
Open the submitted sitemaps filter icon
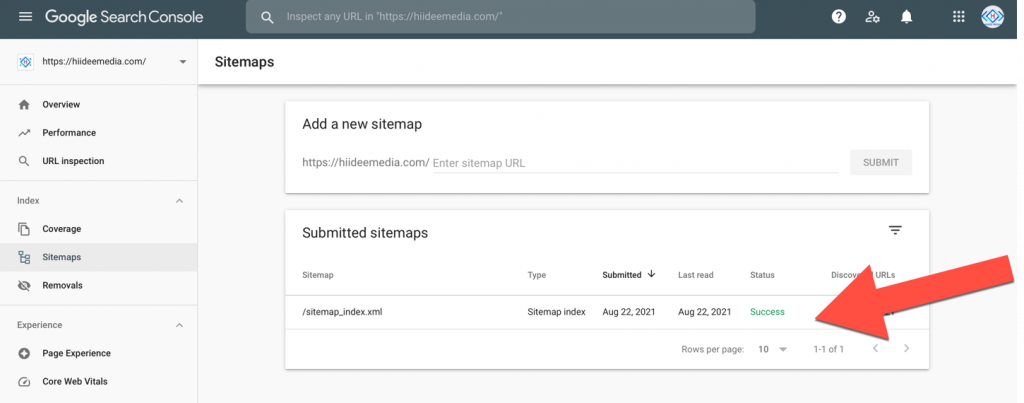point(895,230)
